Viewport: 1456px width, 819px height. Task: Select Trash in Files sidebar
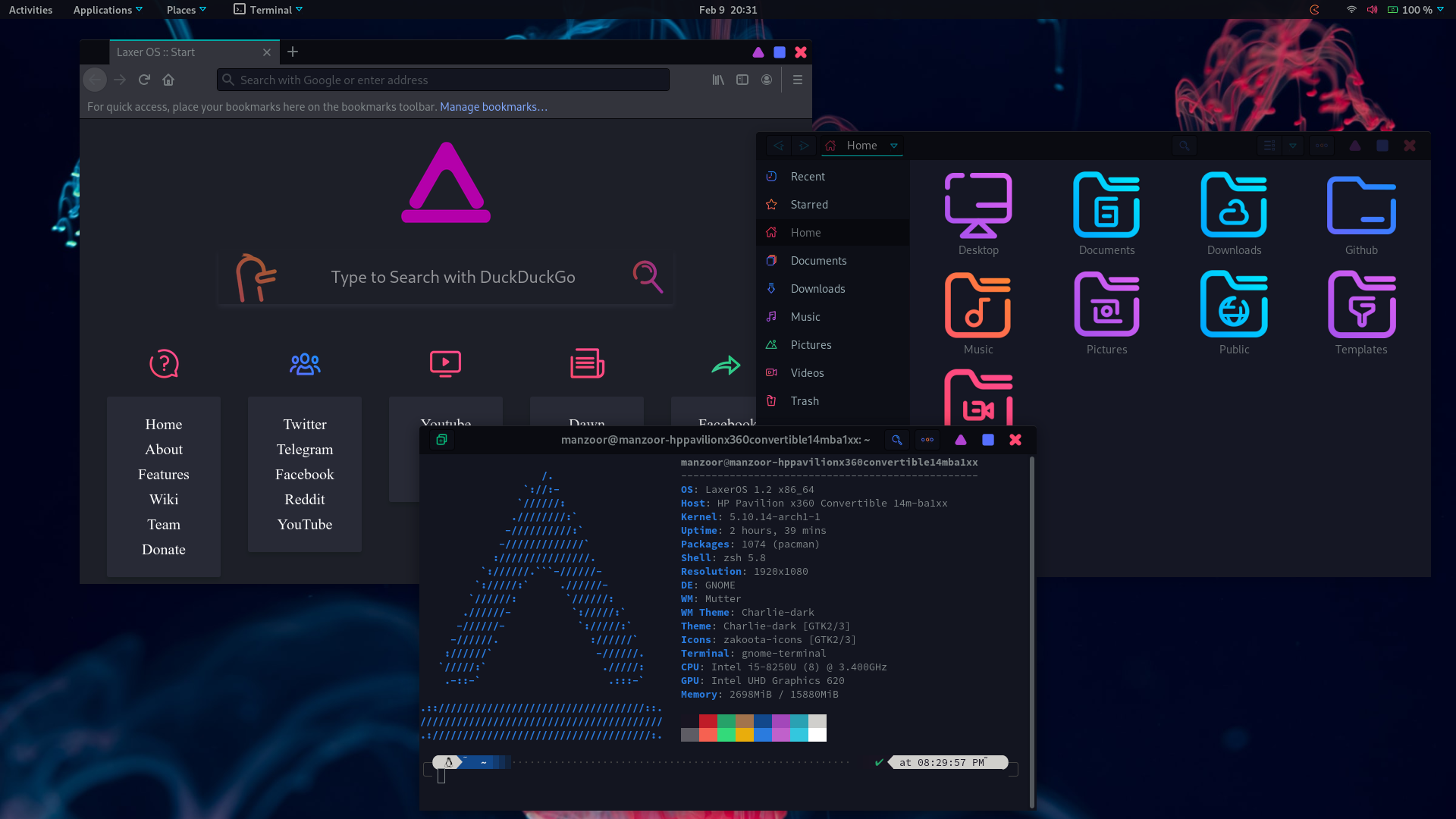[x=833, y=401]
